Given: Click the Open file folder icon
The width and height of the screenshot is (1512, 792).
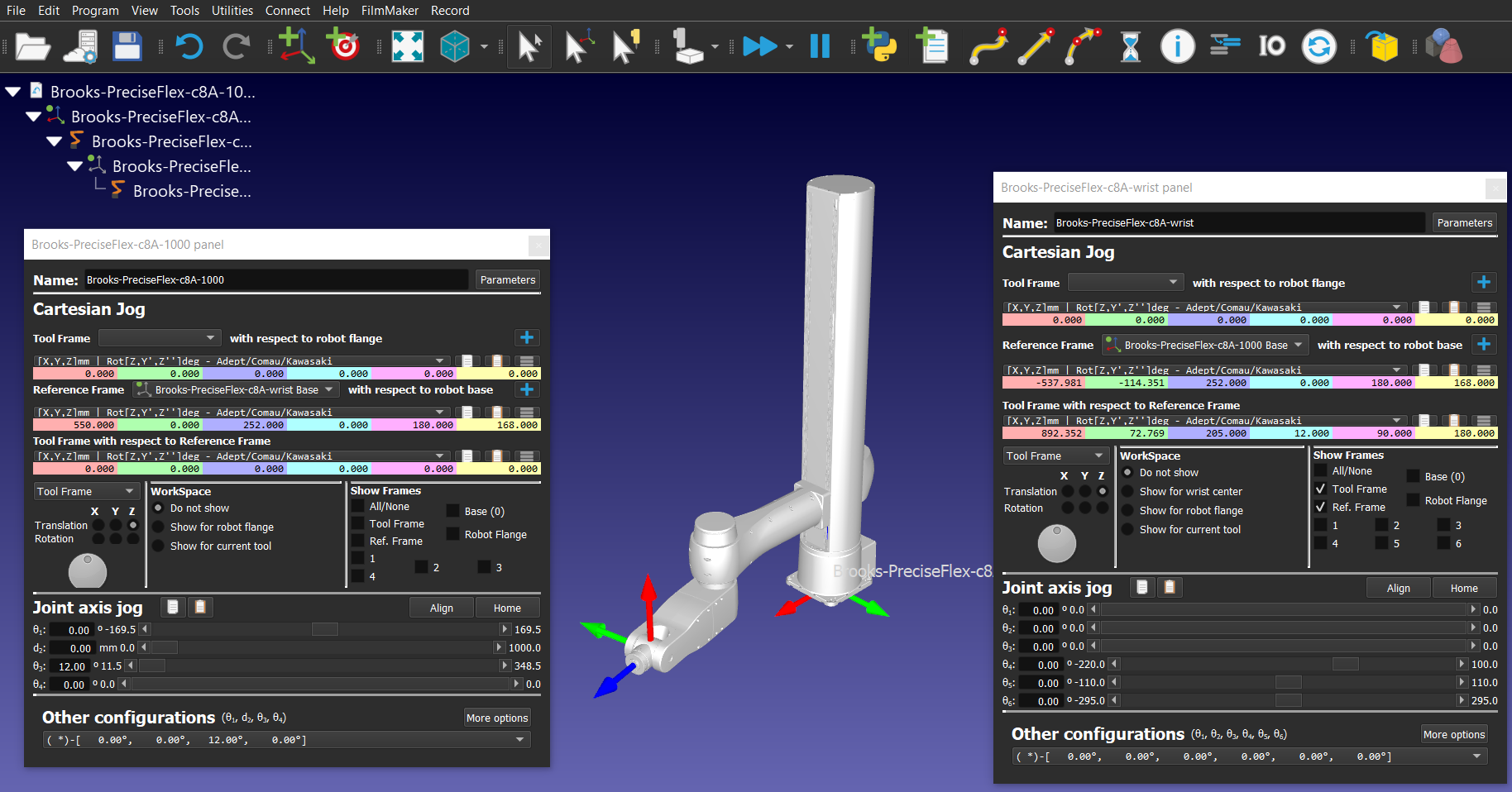Looking at the screenshot, I should coord(32,46).
